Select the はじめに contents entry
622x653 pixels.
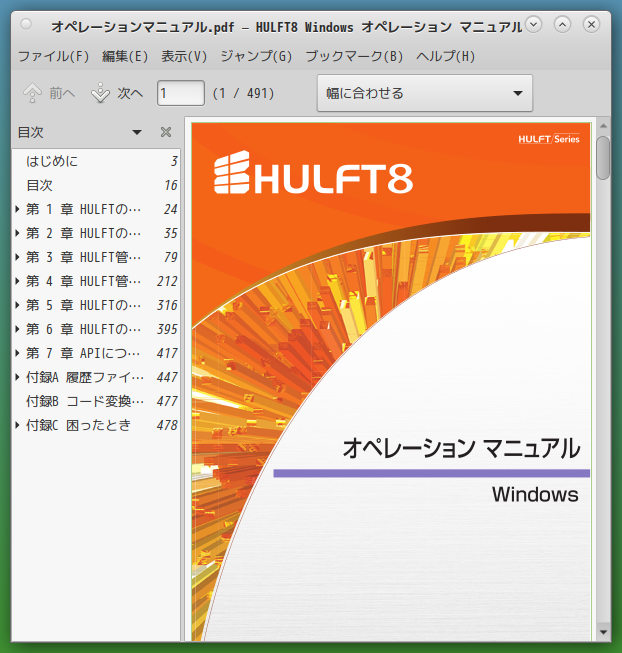(96, 161)
